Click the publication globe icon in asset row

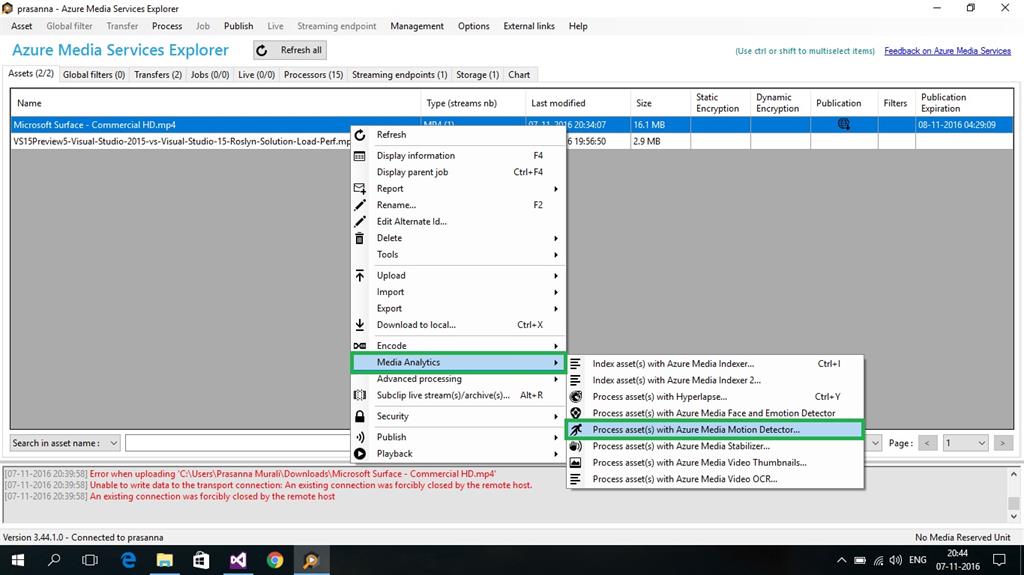click(x=844, y=125)
